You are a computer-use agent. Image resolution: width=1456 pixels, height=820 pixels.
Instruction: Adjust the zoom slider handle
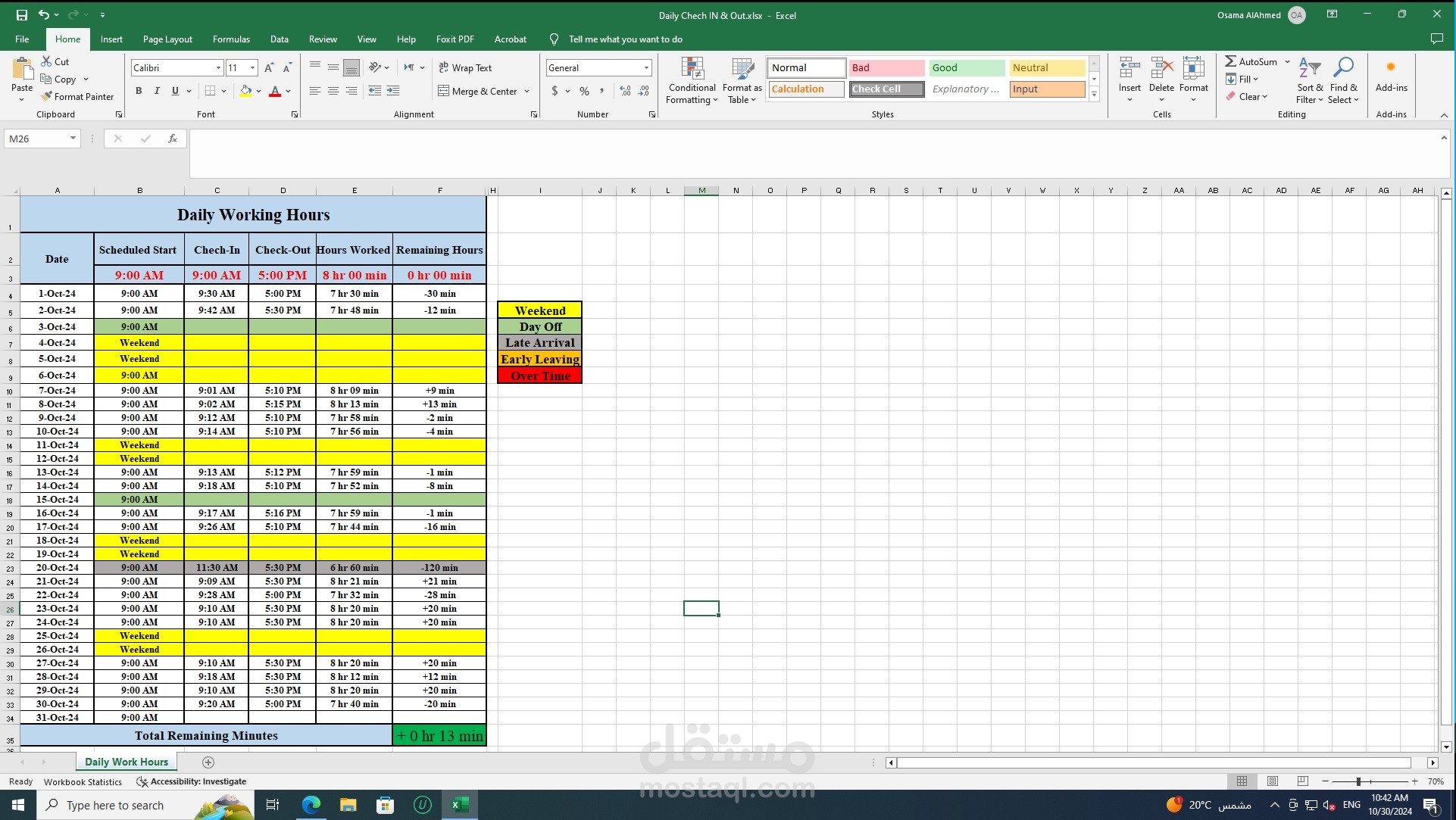pyautogui.click(x=1358, y=781)
